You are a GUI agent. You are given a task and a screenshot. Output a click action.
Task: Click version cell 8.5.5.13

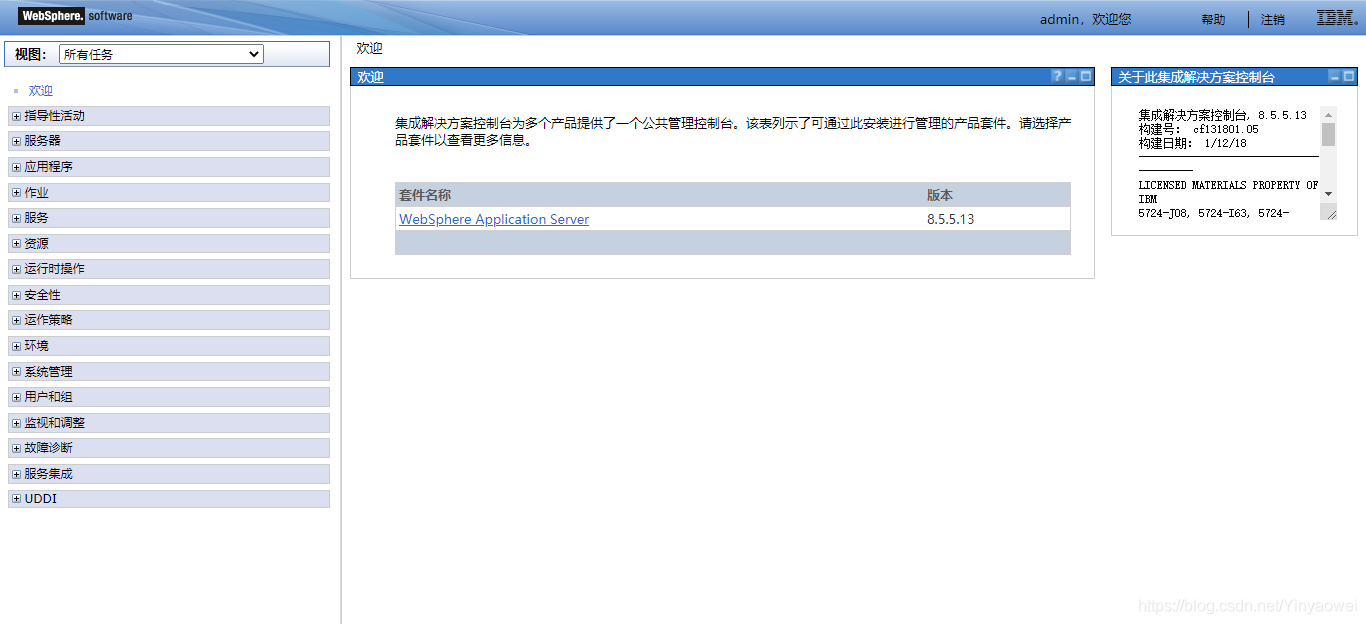click(950, 219)
